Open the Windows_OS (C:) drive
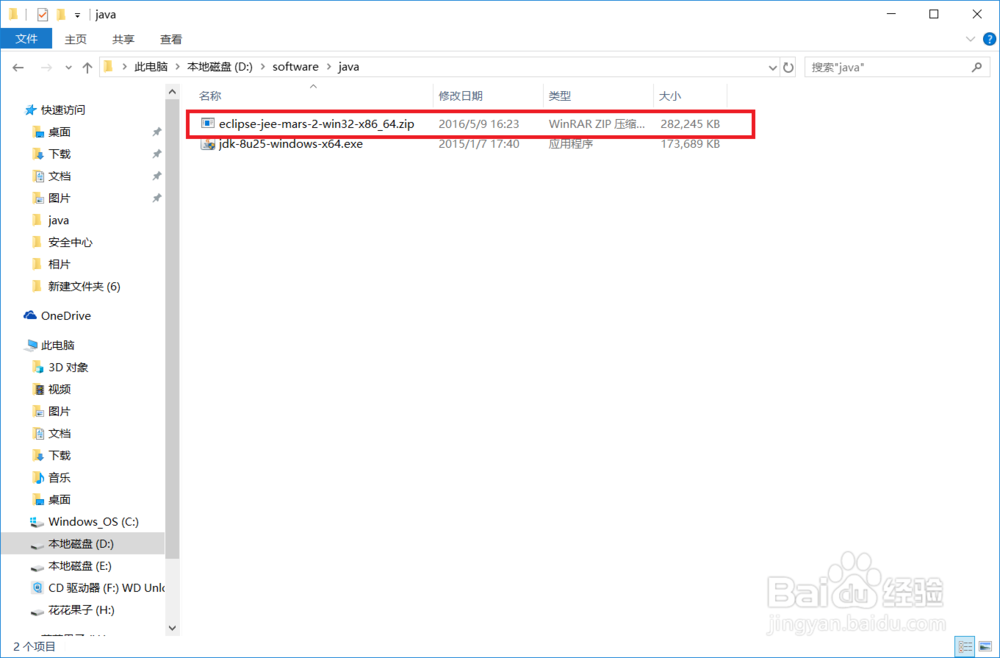The height and width of the screenshot is (658, 1000). coord(93,522)
